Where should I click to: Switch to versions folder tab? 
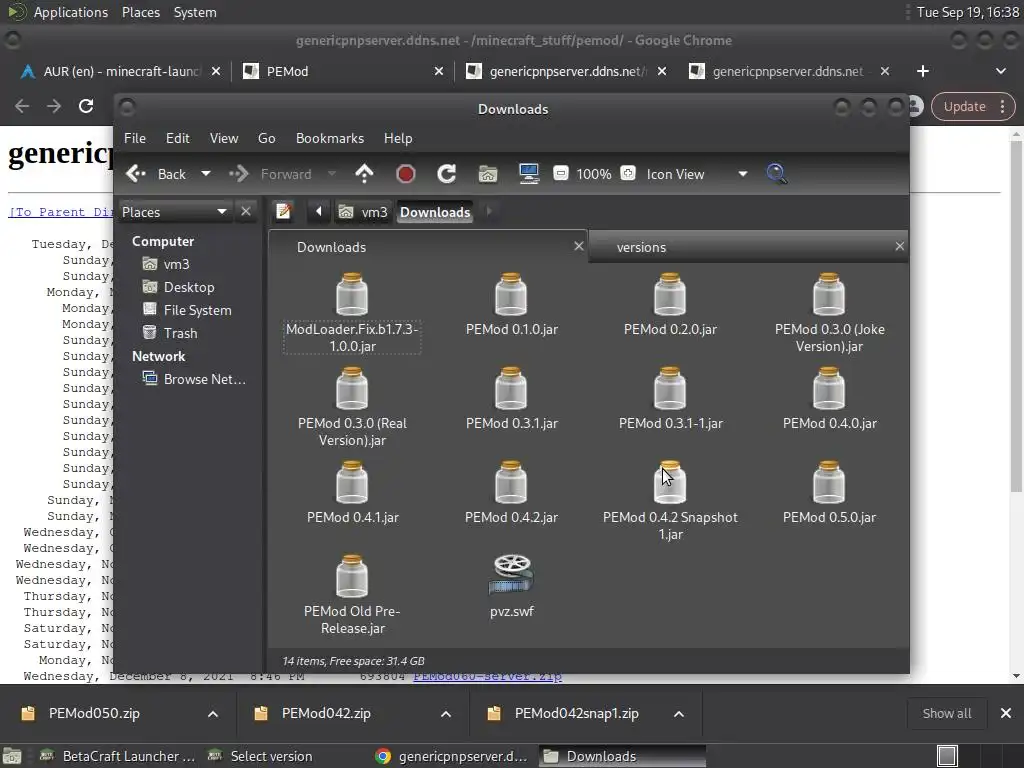pos(748,247)
